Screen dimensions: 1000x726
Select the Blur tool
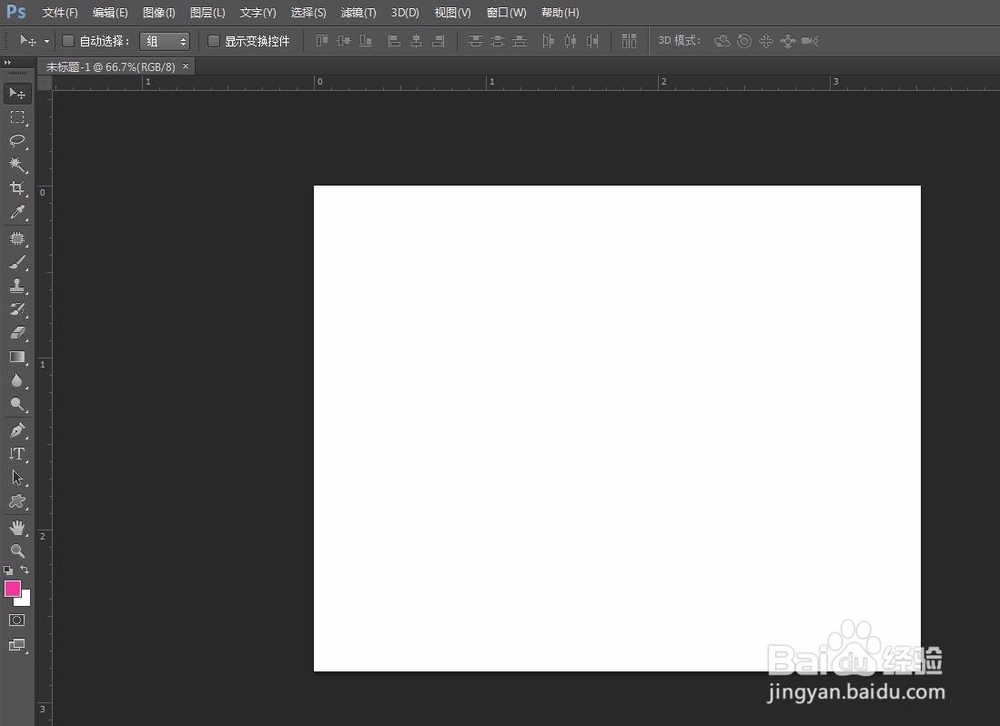tap(17, 381)
